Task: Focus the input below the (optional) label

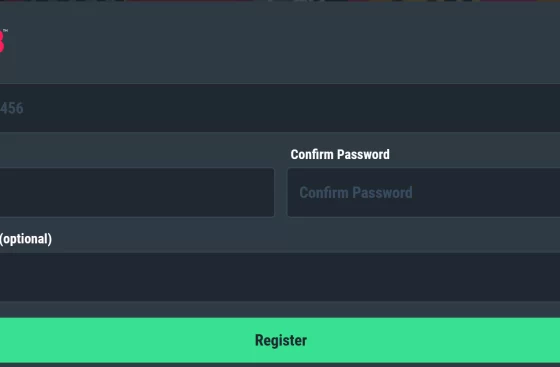Action: point(280,277)
